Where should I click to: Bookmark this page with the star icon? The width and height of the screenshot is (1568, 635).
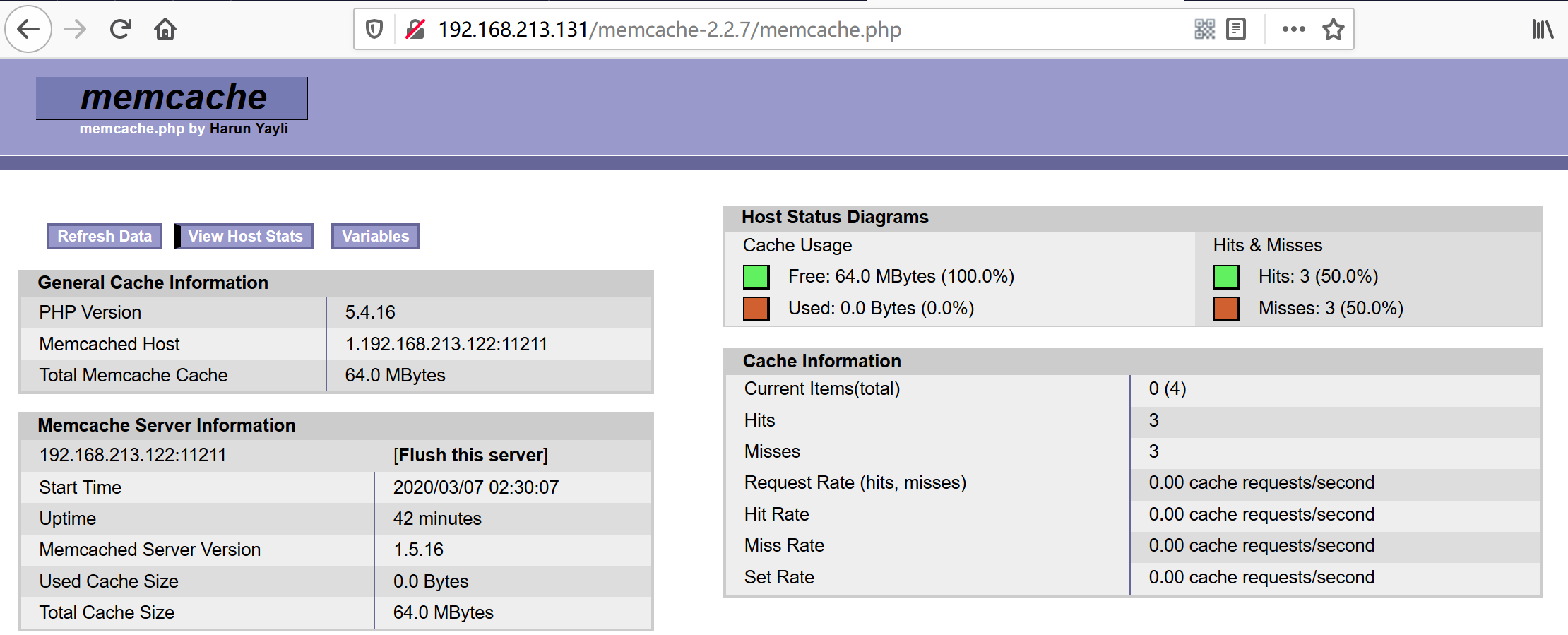pyautogui.click(x=1334, y=29)
